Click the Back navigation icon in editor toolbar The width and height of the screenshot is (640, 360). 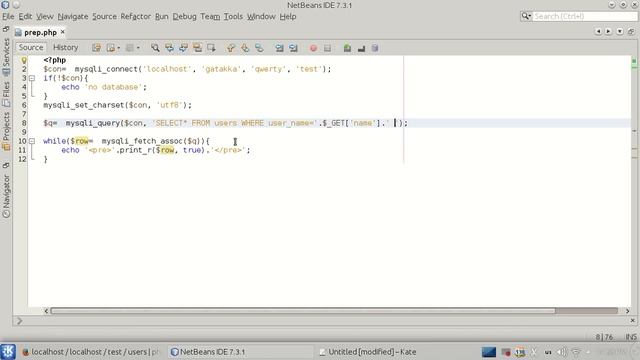coord(110,48)
